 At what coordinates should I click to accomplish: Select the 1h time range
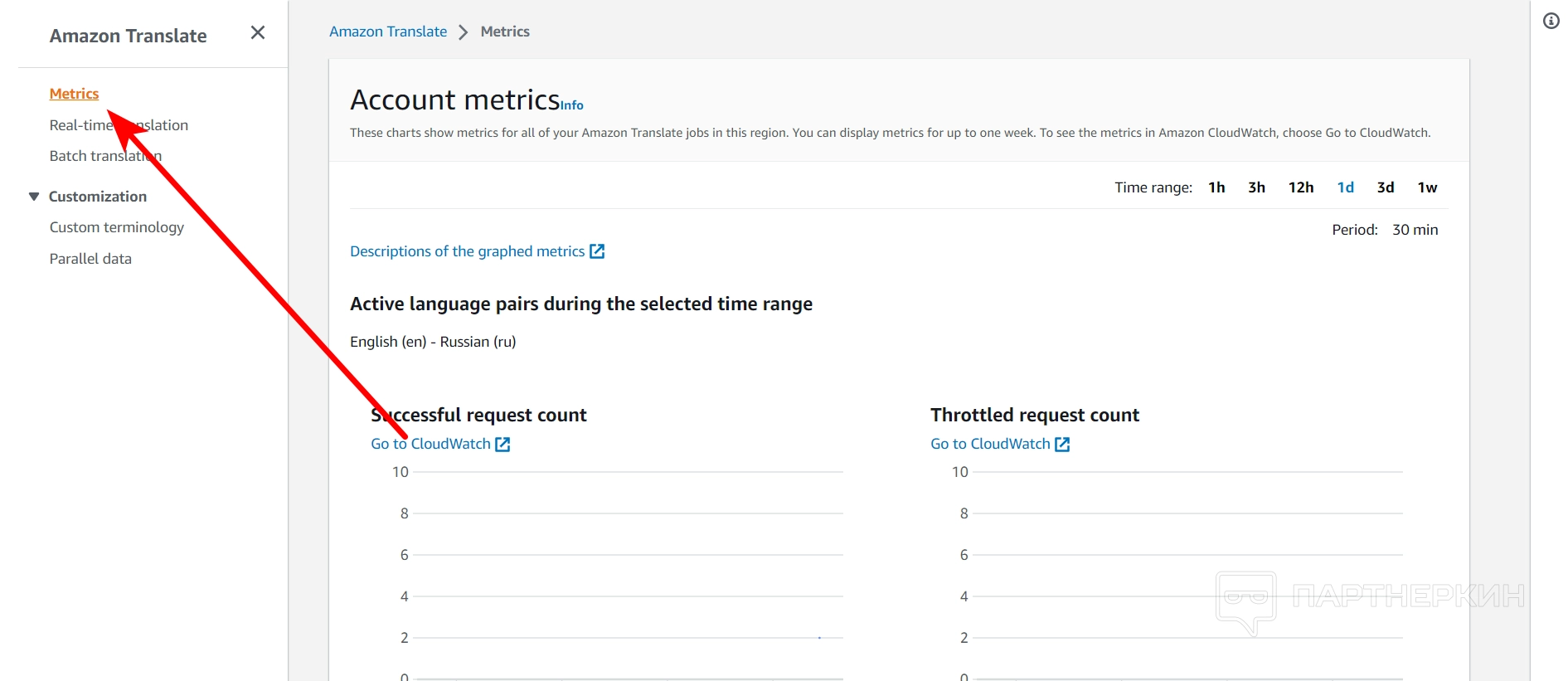click(x=1216, y=187)
